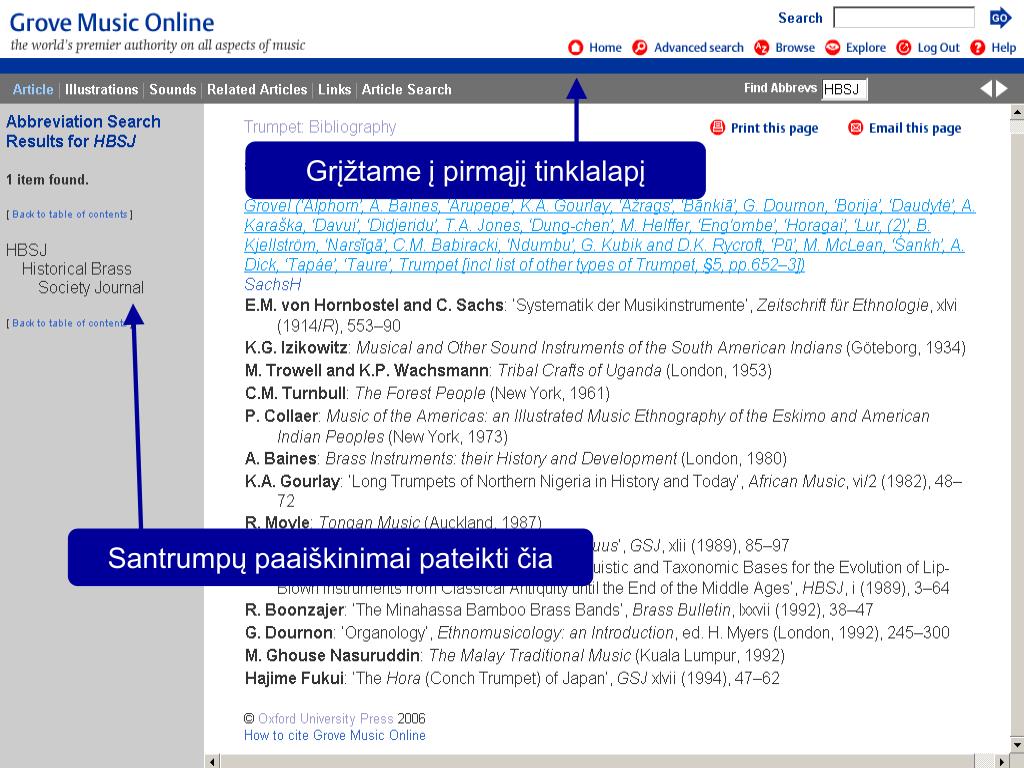1024x768 pixels.
Task: Click the Find Abbrevs field containing HBSJ
Action: 844,89
